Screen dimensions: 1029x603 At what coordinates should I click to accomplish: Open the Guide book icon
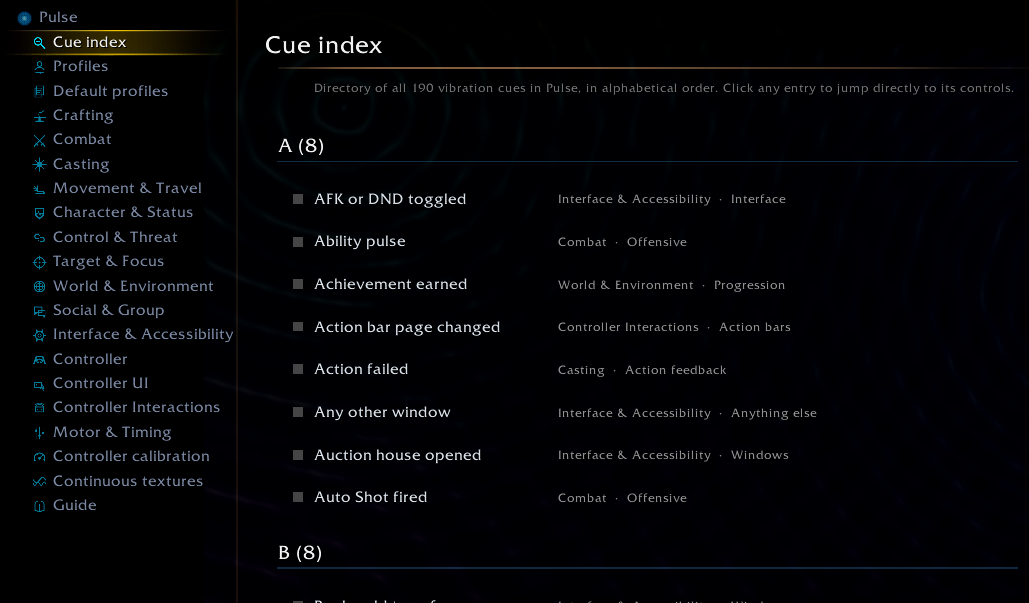[x=39, y=506]
